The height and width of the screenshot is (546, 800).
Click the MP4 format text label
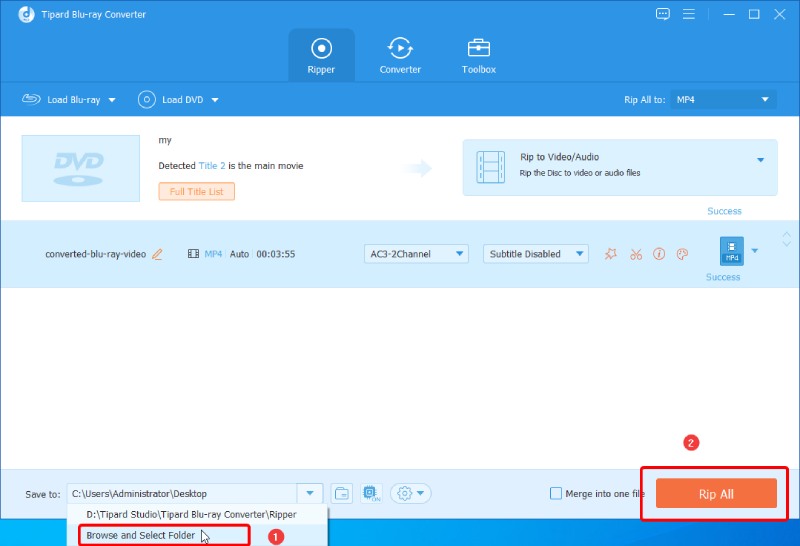click(213, 254)
